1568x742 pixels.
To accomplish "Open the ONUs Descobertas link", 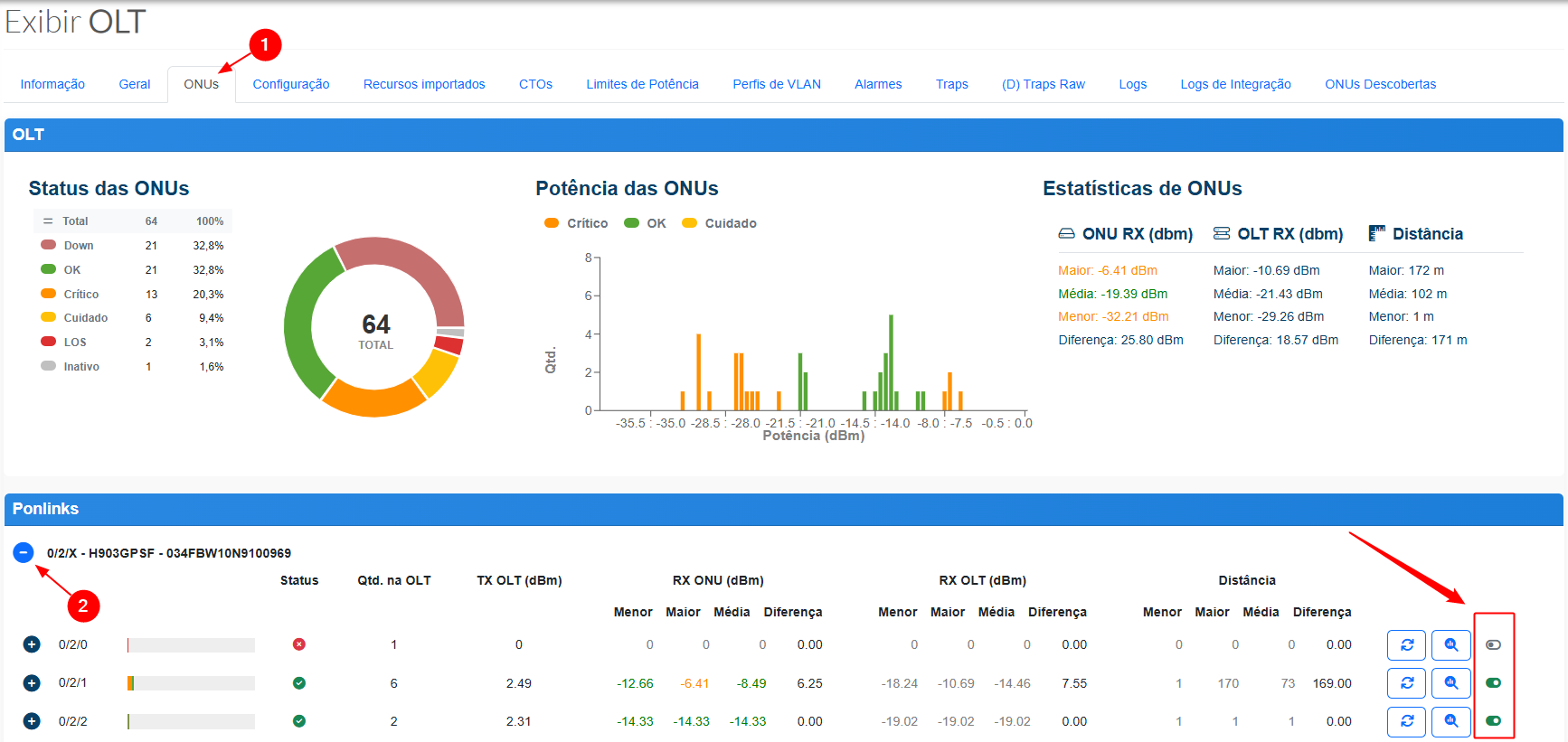I will pos(1380,84).
